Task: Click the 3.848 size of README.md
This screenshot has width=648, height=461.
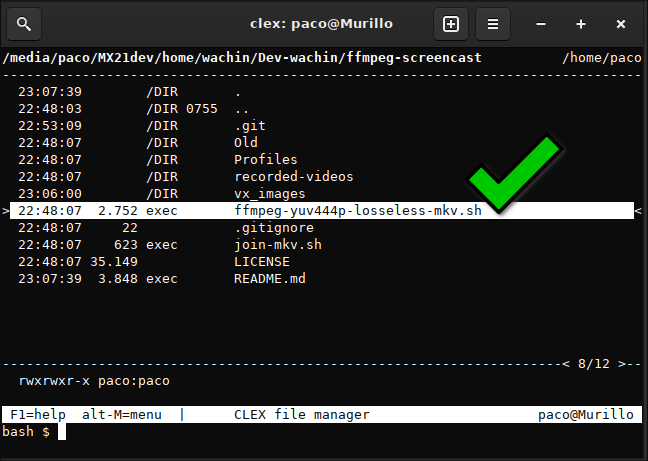Action: click(x=118, y=278)
